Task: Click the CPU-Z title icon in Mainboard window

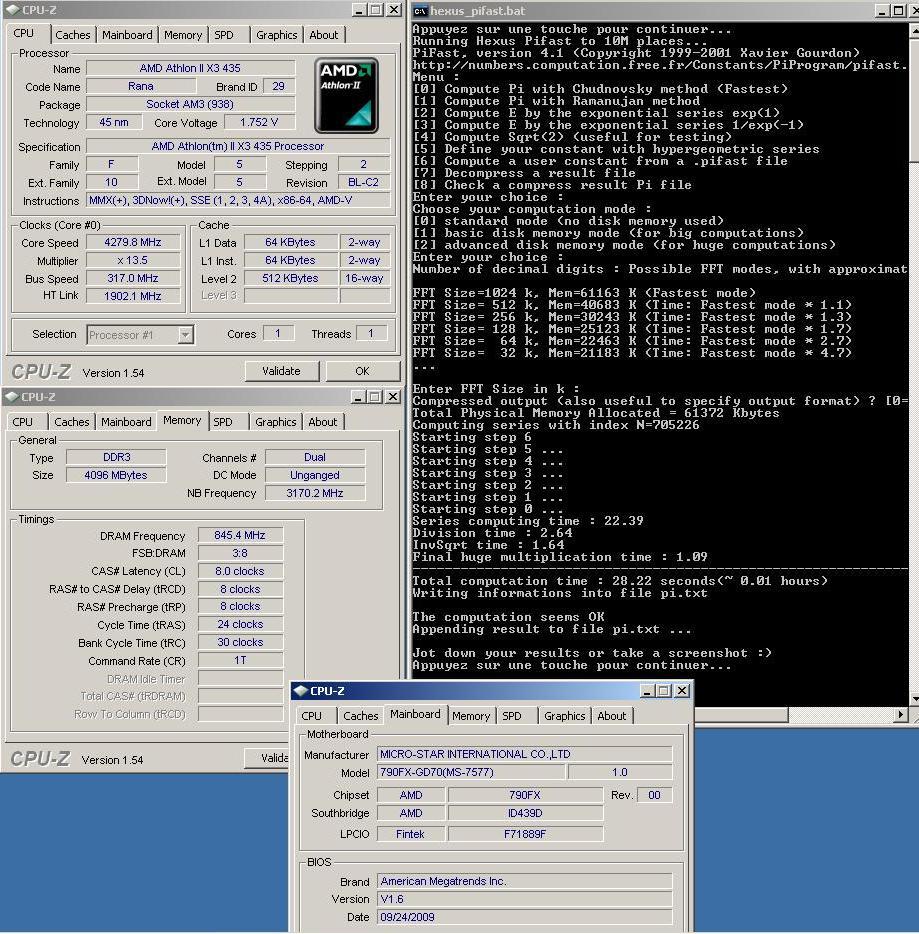Action: (301, 690)
